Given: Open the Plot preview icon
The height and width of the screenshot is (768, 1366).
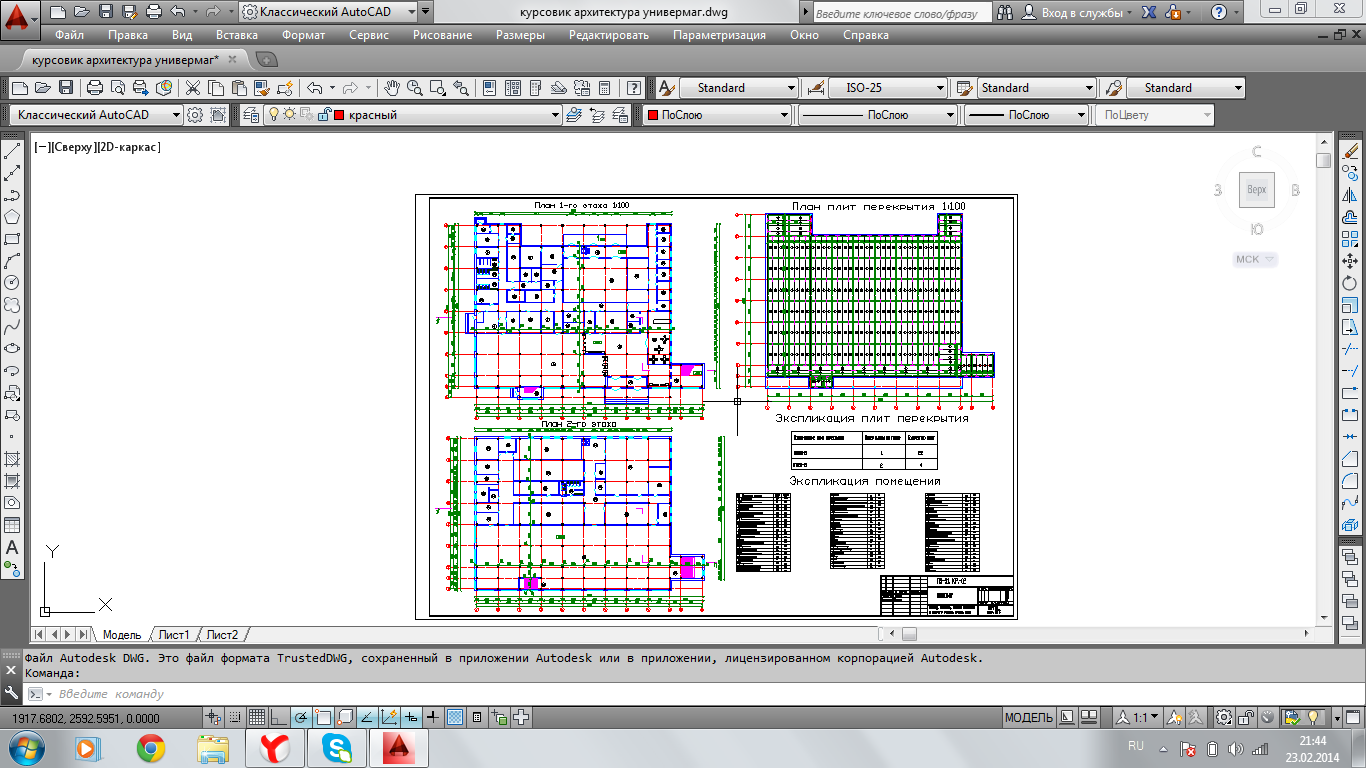Looking at the screenshot, I should coord(118,87).
